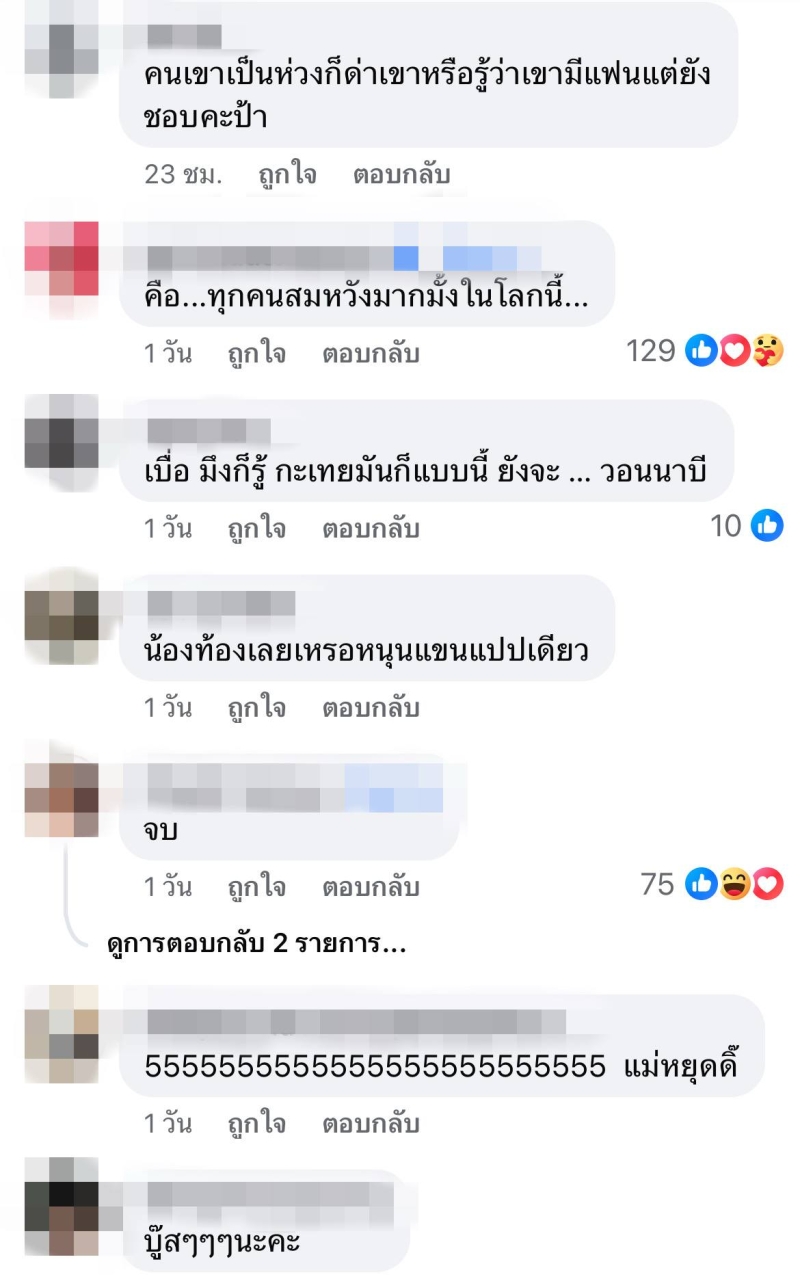Click ถูกใจ under 'คือ...ทุกคนสมหวัง' comment
Viewport: 800px width, 1279px height.
tap(256, 353)
